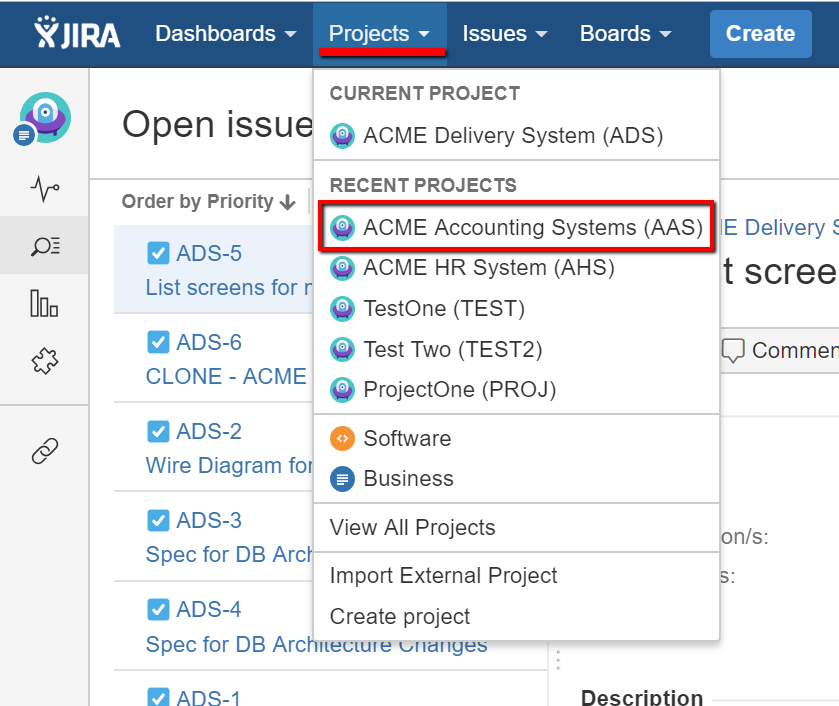This screenshot has width=839, height=706.
Task: Open the 'List screens for' issue summary
Action: coord(229,287)
